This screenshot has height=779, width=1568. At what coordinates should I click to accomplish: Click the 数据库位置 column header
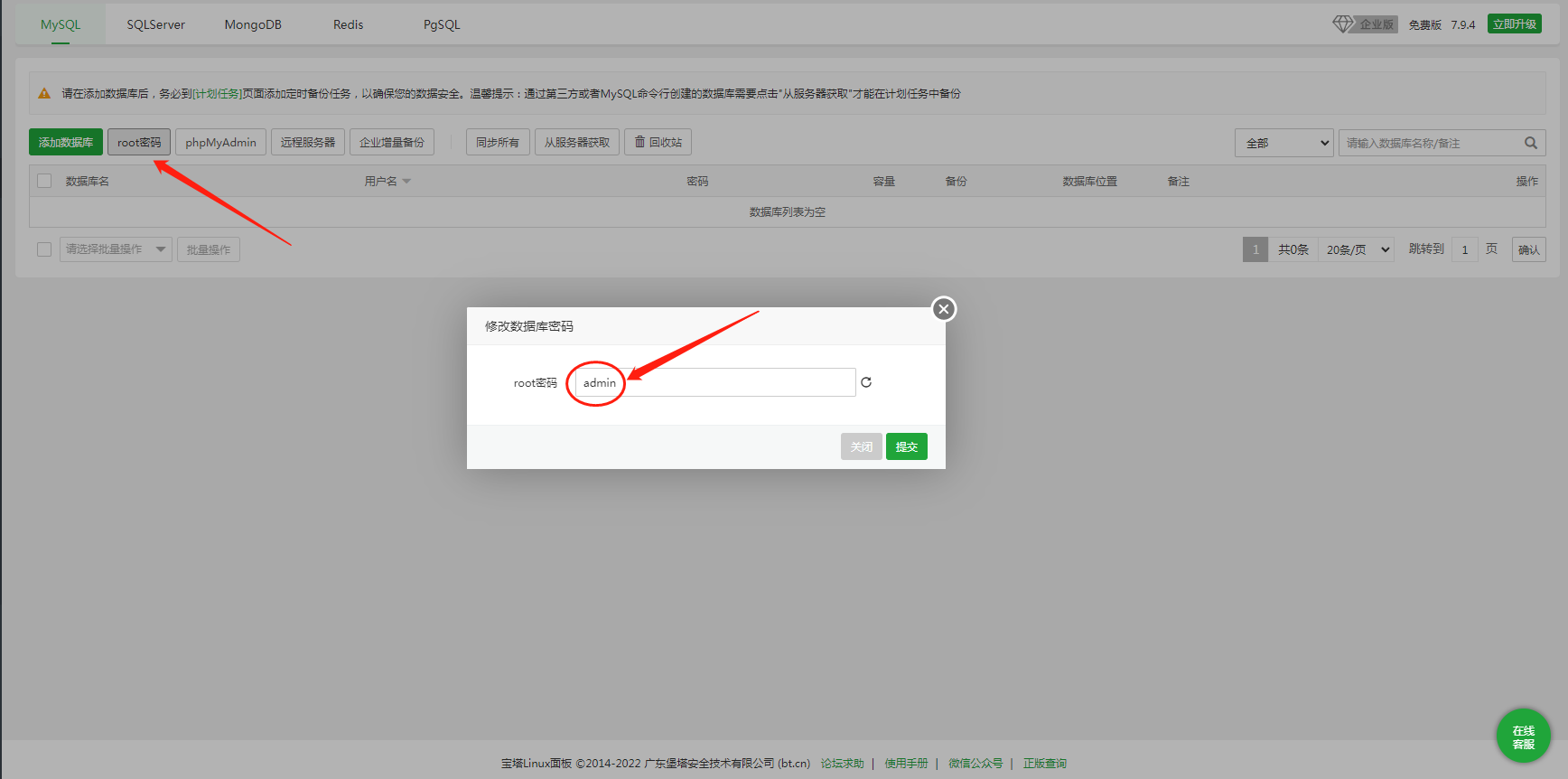[1090, 182]
